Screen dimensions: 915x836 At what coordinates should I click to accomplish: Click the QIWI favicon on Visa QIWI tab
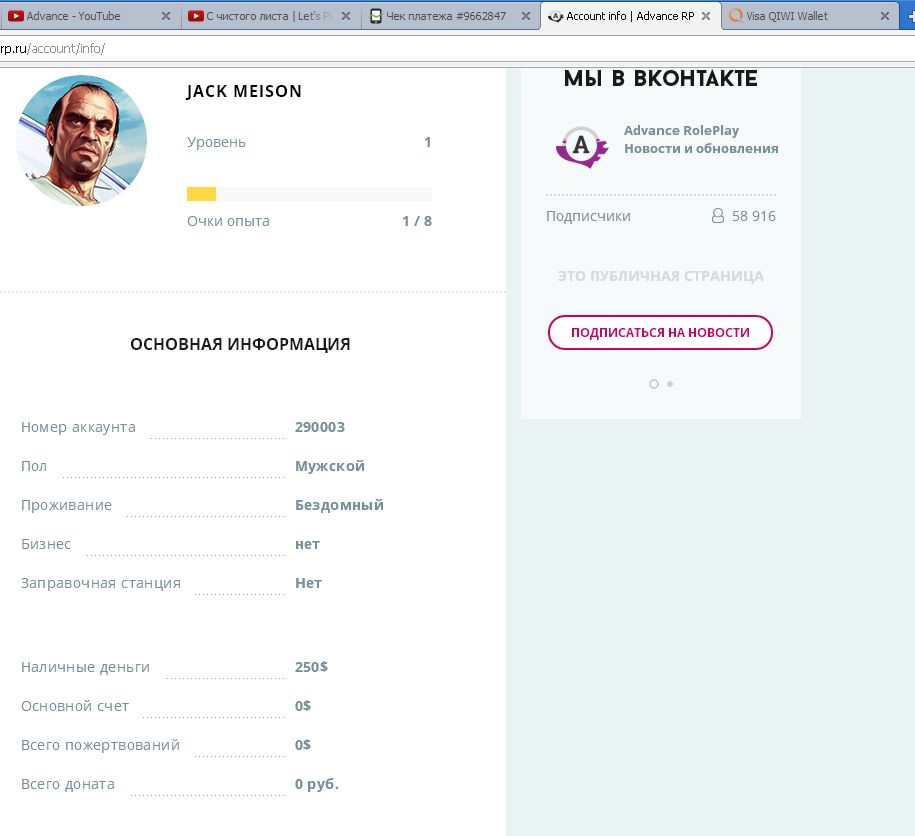click(x=736, y=16)
